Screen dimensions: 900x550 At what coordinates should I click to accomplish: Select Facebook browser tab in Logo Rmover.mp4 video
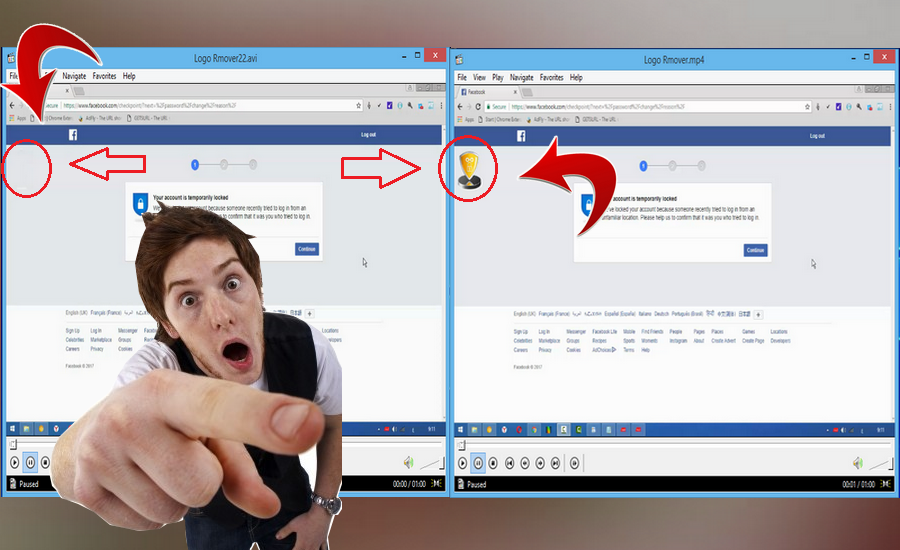[487, 92]
